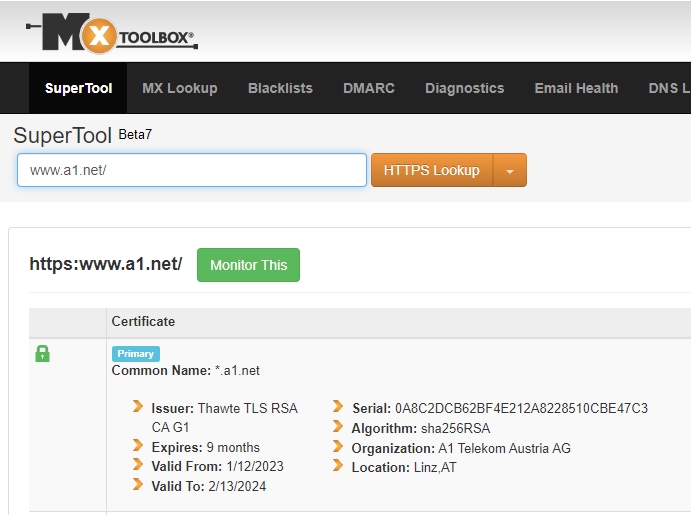Image resolution: width=691 pixels, height=515 pixels.
Task: Click the https:www.a1.net/ result heading
Action: pyautogui.click(x=106, y=264)
